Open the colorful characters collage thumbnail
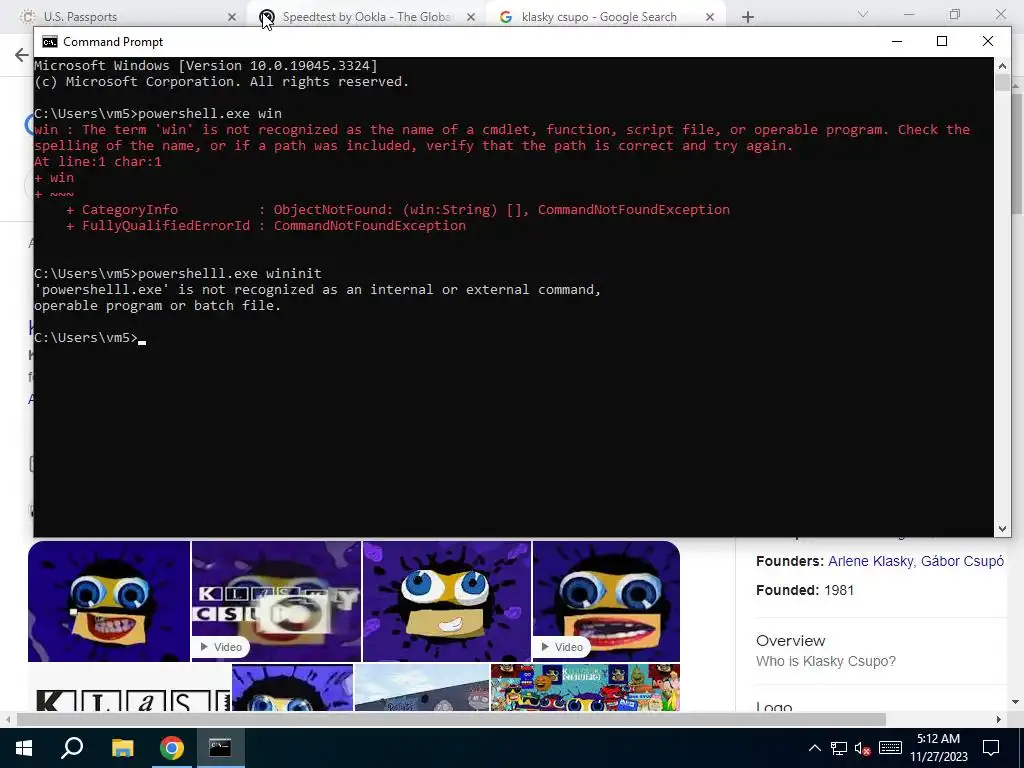 (585, 687)
